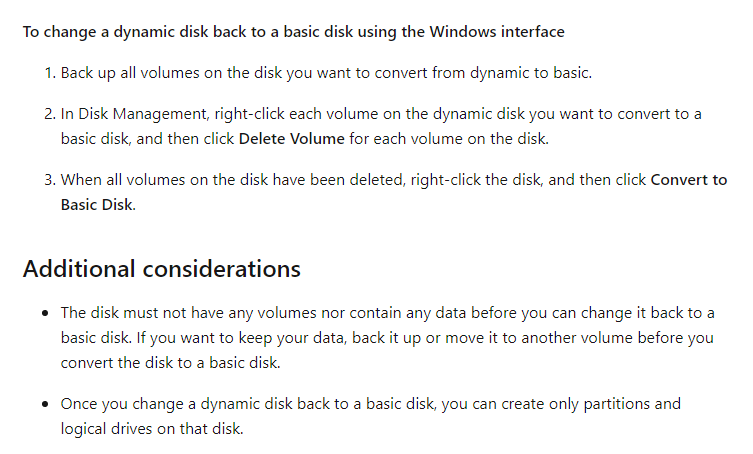Click the bold 'Convert to' text in step 3
Screen dimensions: 753x454
pyautogui.click(x=689, y=180)
